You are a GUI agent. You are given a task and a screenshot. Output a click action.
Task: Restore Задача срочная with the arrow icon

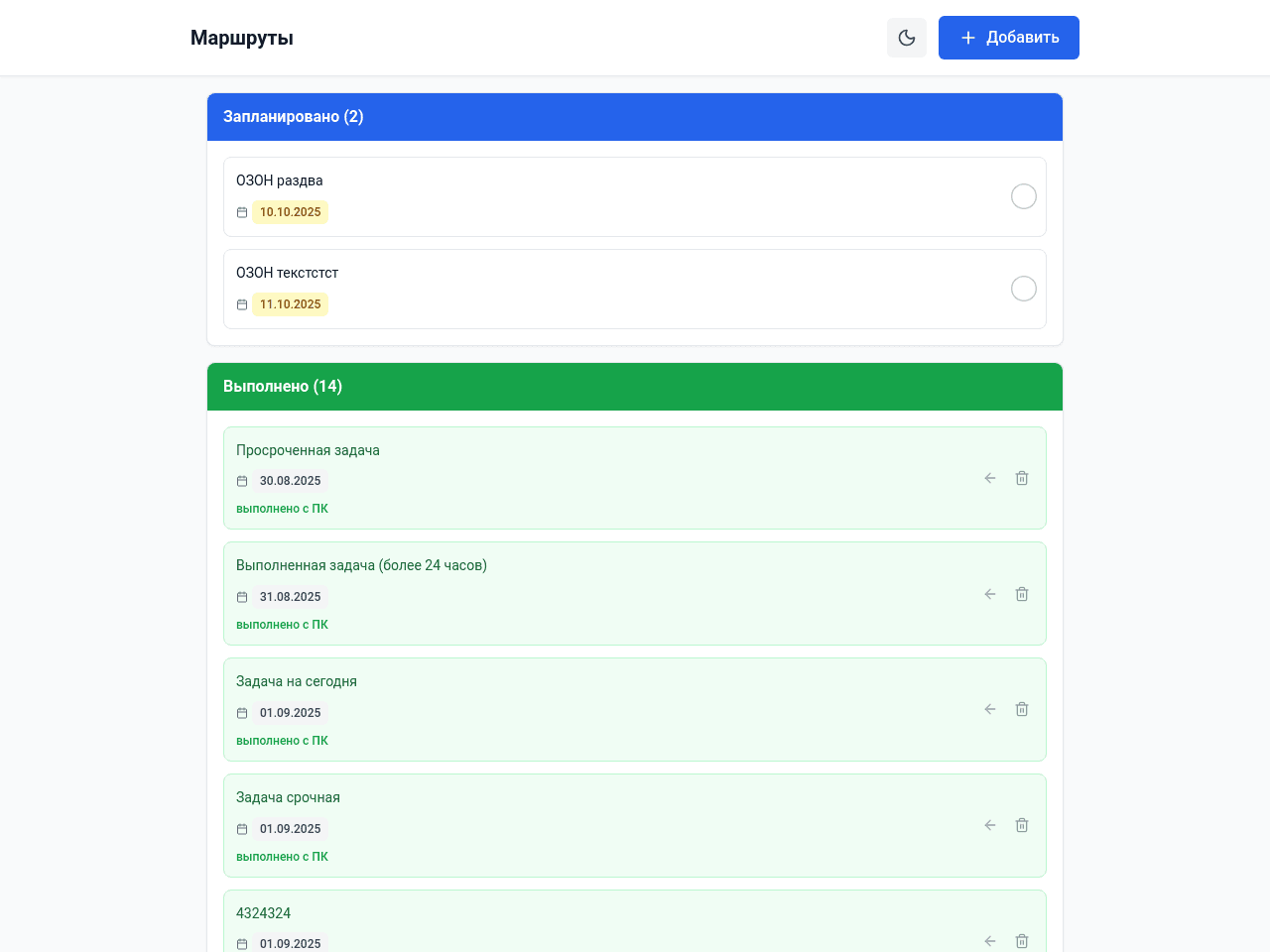click(x=990, y=825)
